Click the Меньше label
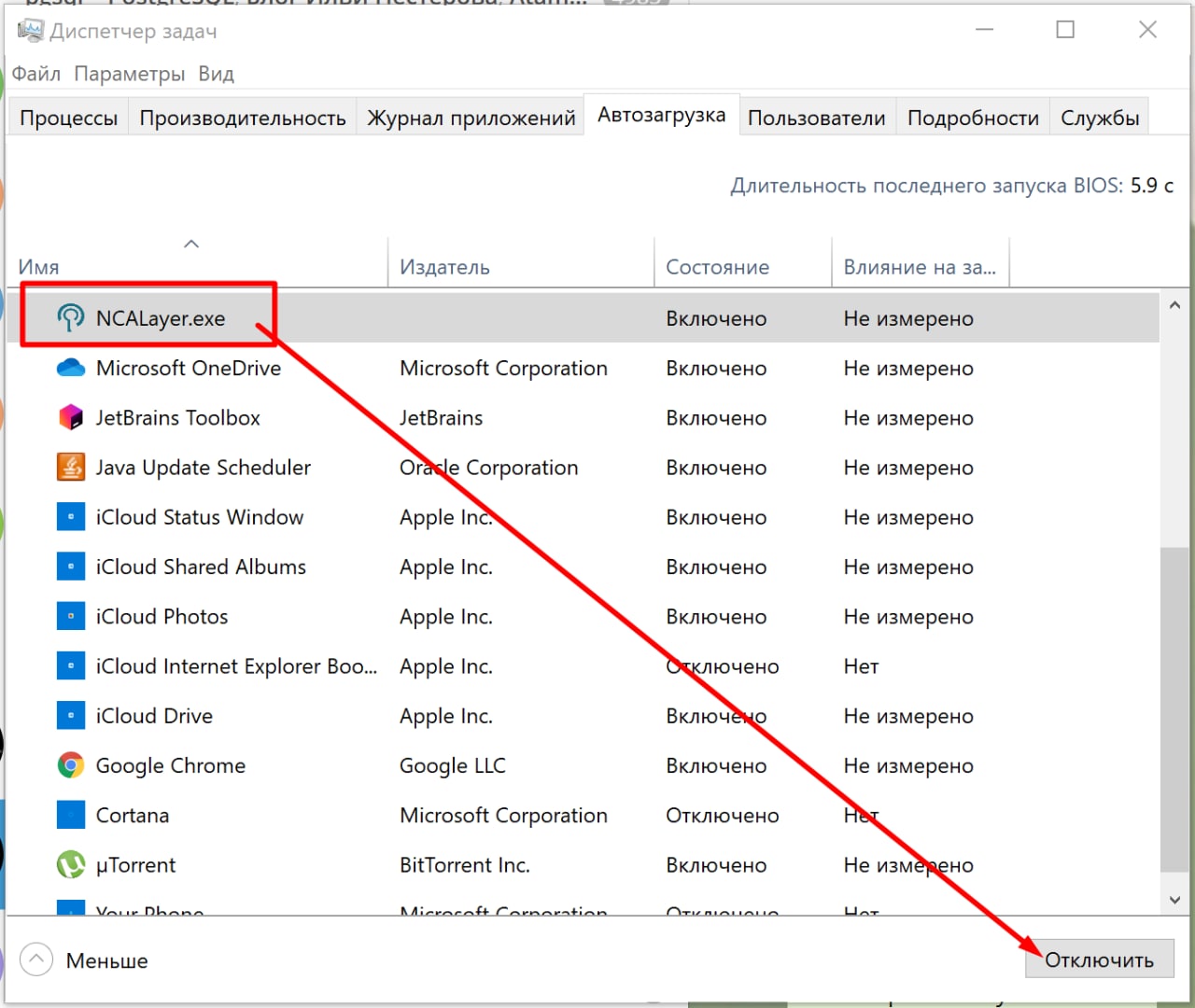The height and width of the screenshot is (1008, 1195). tap(106, 960)
